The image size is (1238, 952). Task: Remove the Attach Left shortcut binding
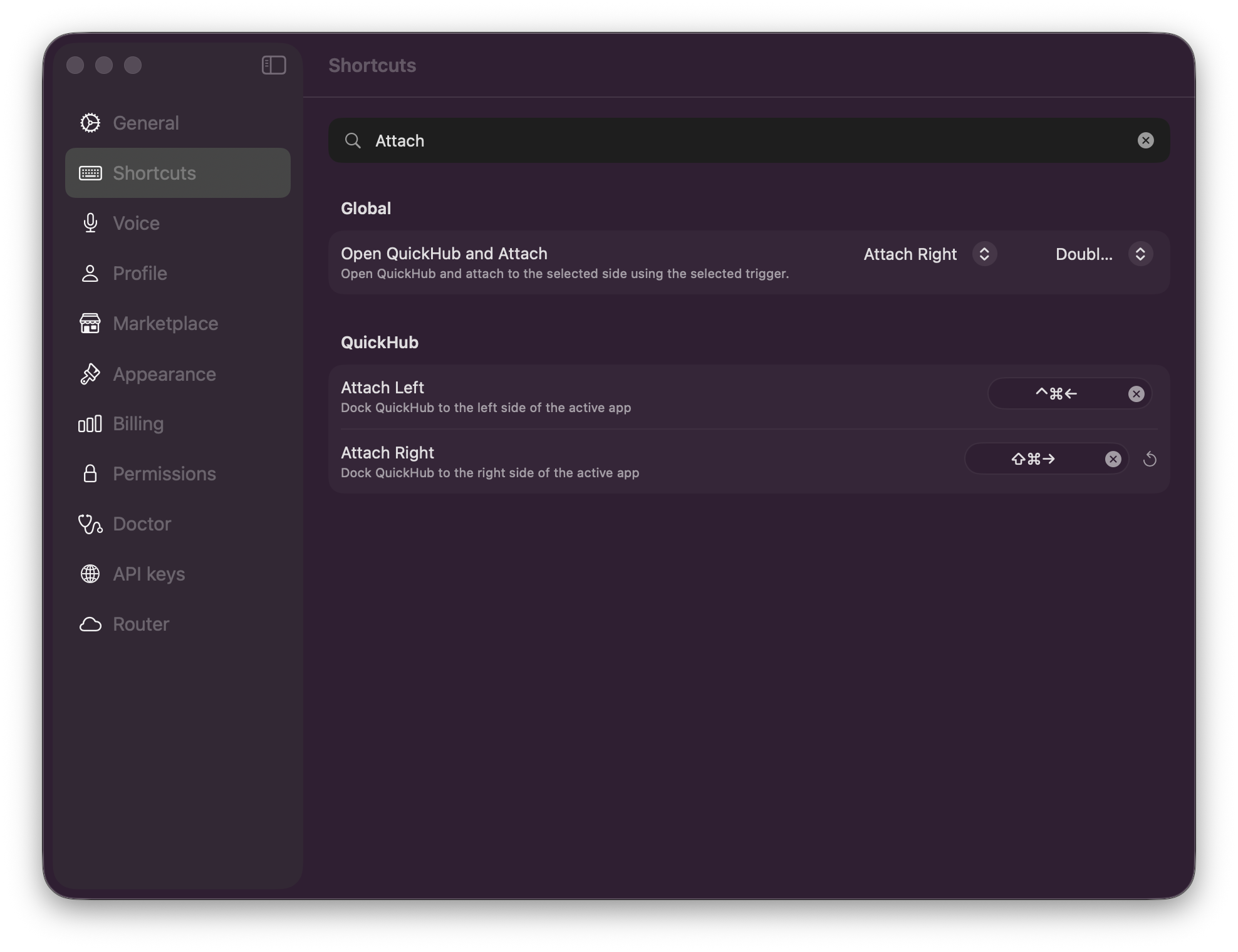click(x=1137, y=394)
